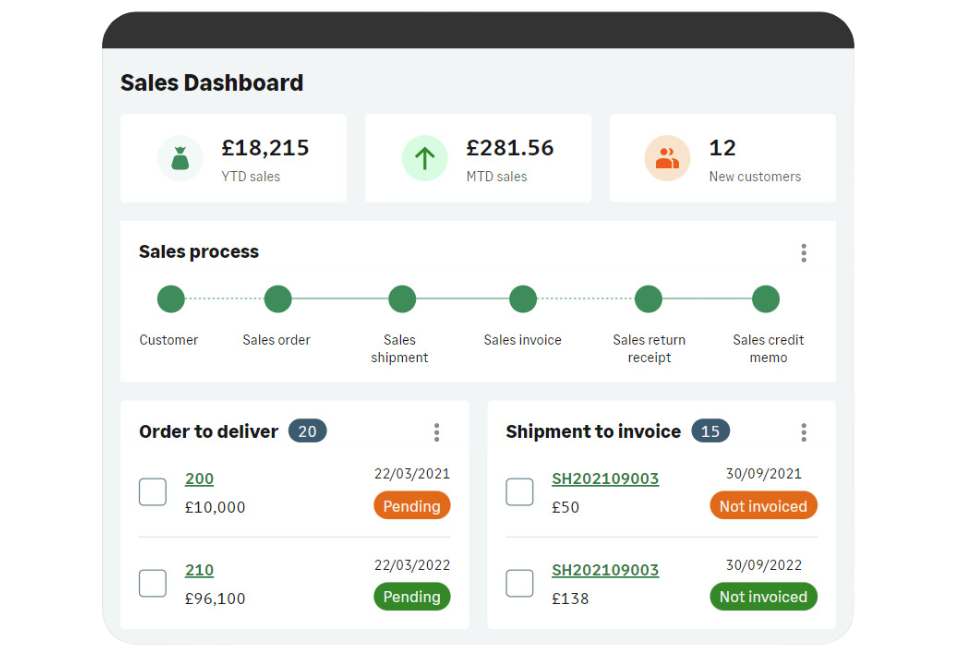Open the Shipment to invoice options menu
This screenshot has width=958, height=658.
coord(803,432)
